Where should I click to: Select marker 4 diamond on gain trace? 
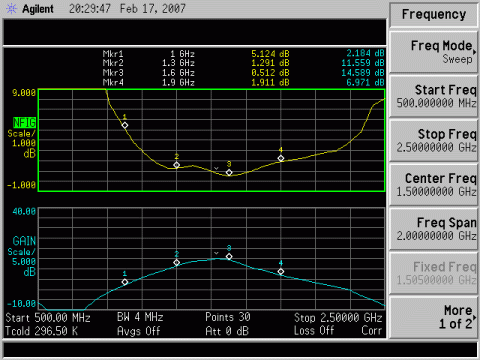tap(281, 272)
